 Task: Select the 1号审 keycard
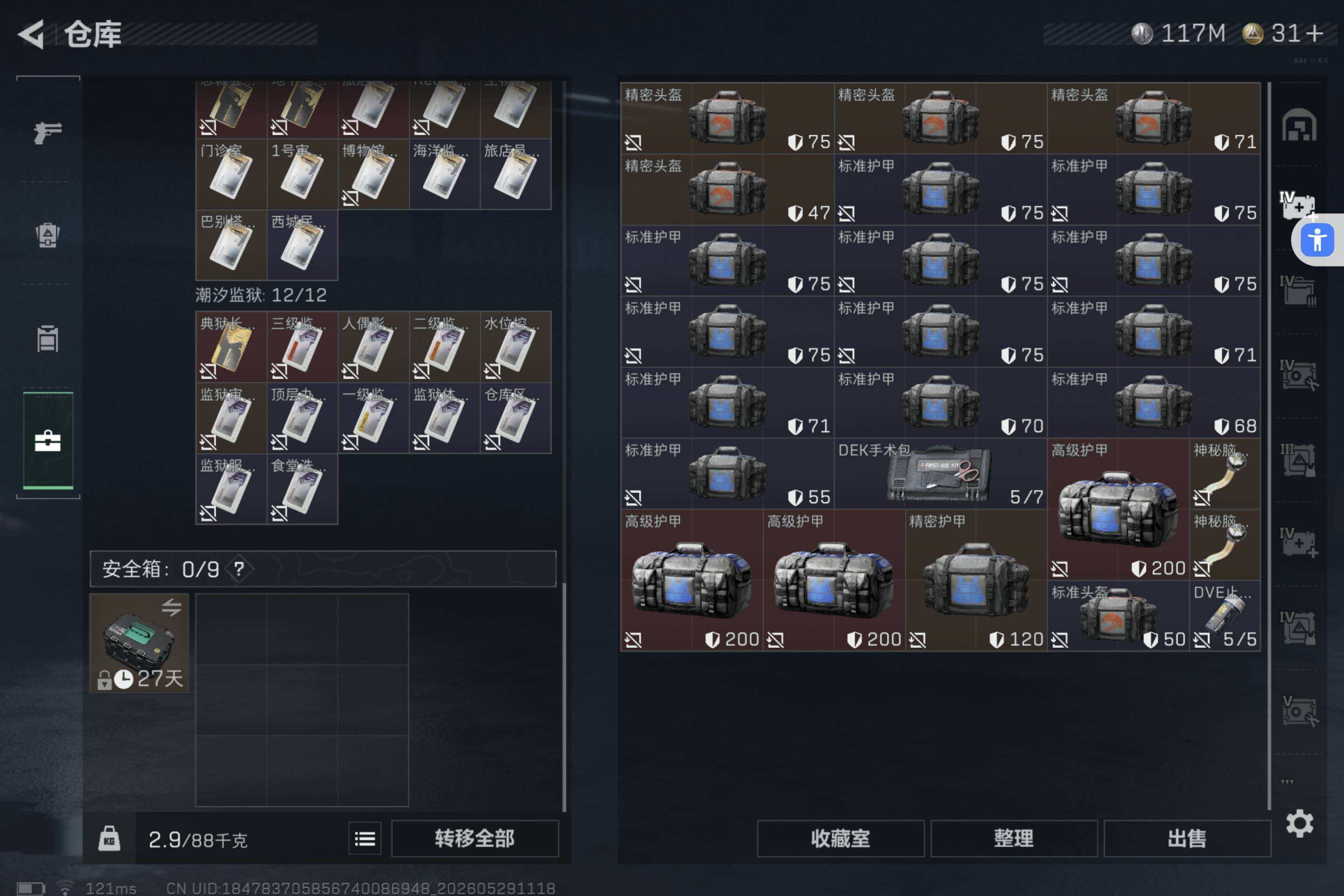[x=302, y=174]
